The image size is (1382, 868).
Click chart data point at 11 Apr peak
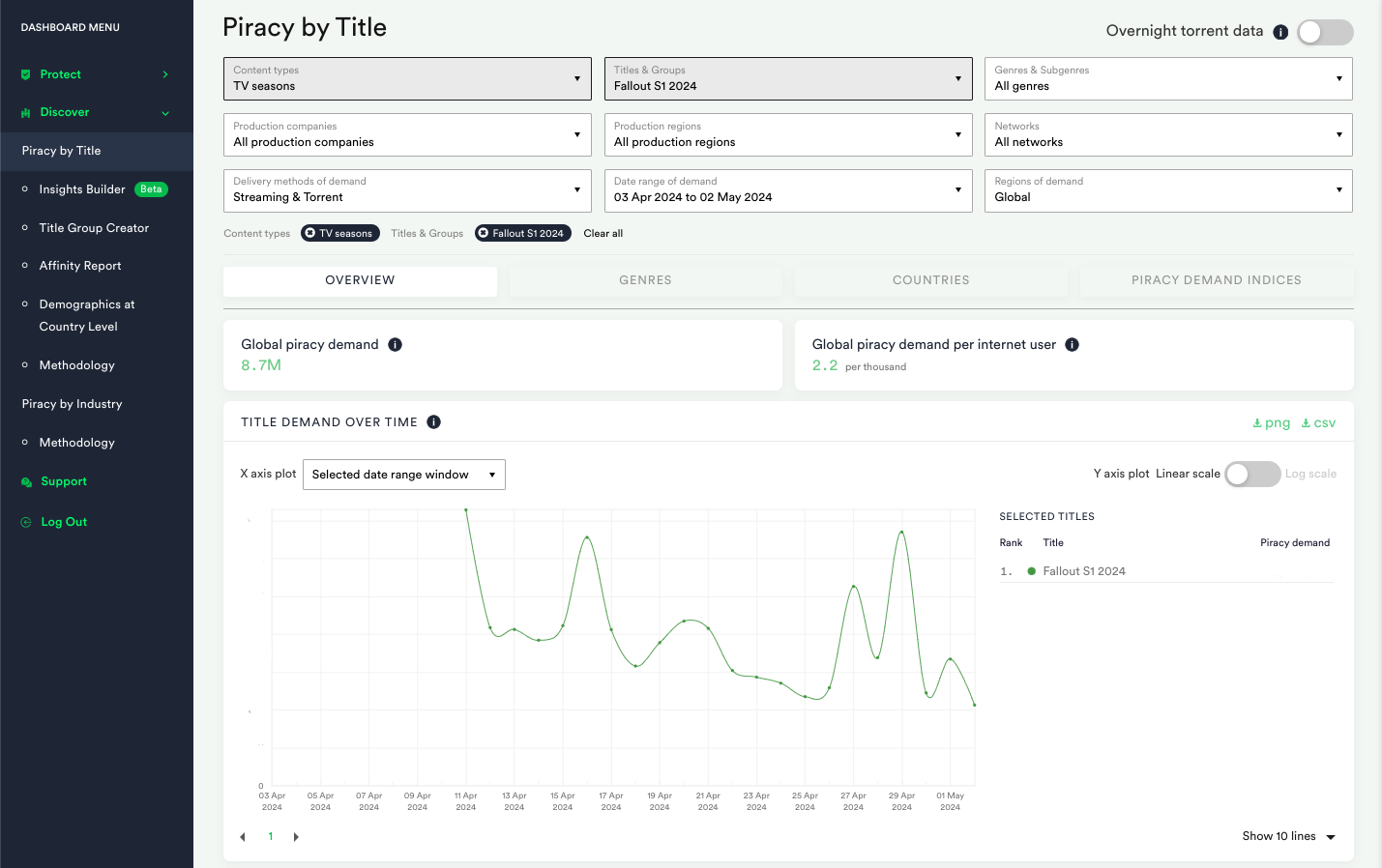(x=466, y=509)
